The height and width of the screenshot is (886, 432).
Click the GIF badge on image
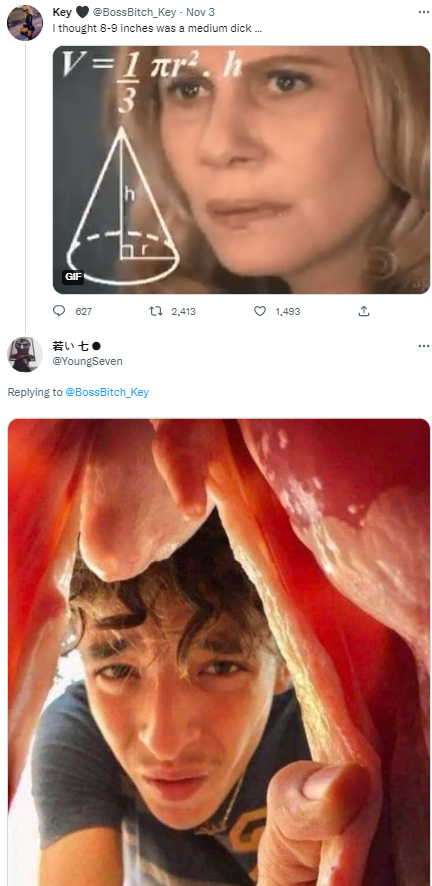[x=73, y=277]
